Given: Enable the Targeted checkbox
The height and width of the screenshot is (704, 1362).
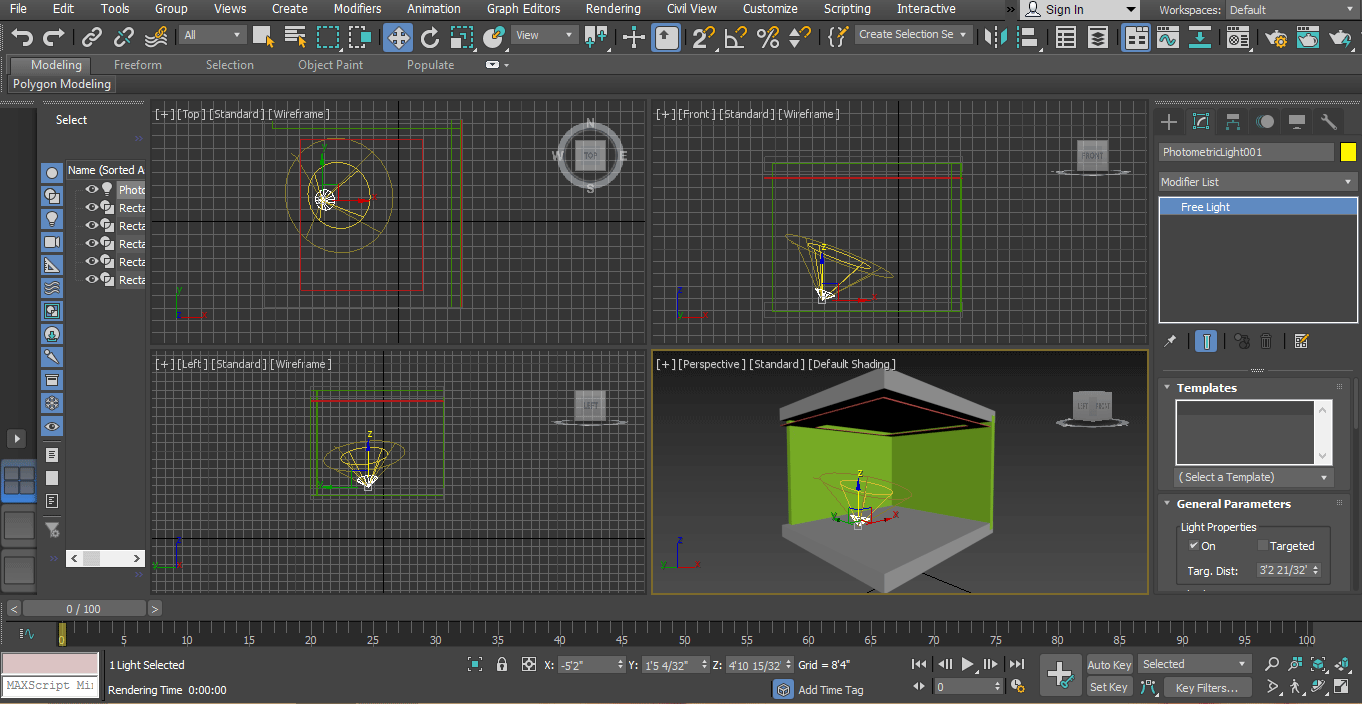Looking at the screenshot, I should point(1262,546).
